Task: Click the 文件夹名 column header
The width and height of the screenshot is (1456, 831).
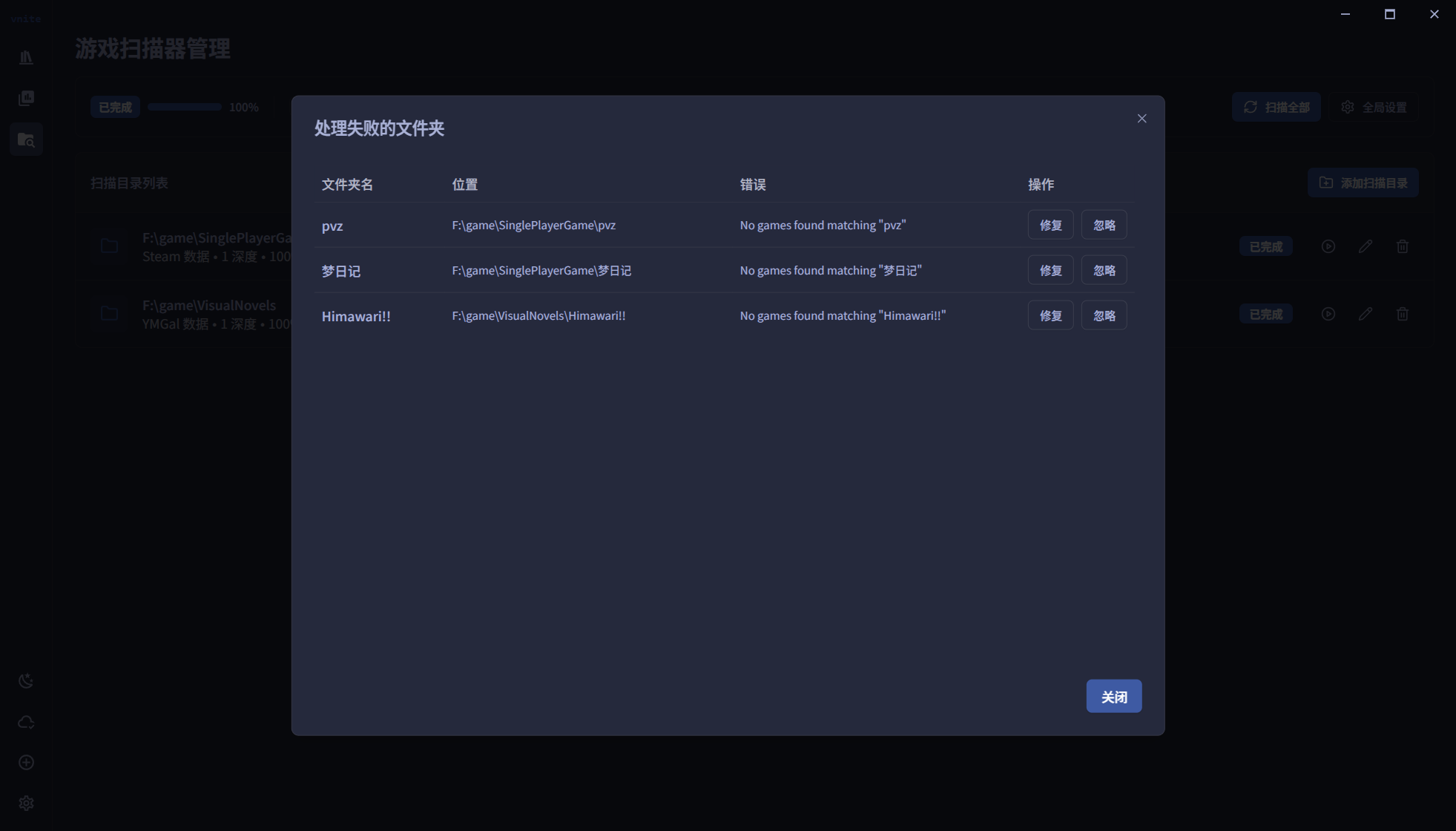Action: pyautogui.click(x=347, y=184)
